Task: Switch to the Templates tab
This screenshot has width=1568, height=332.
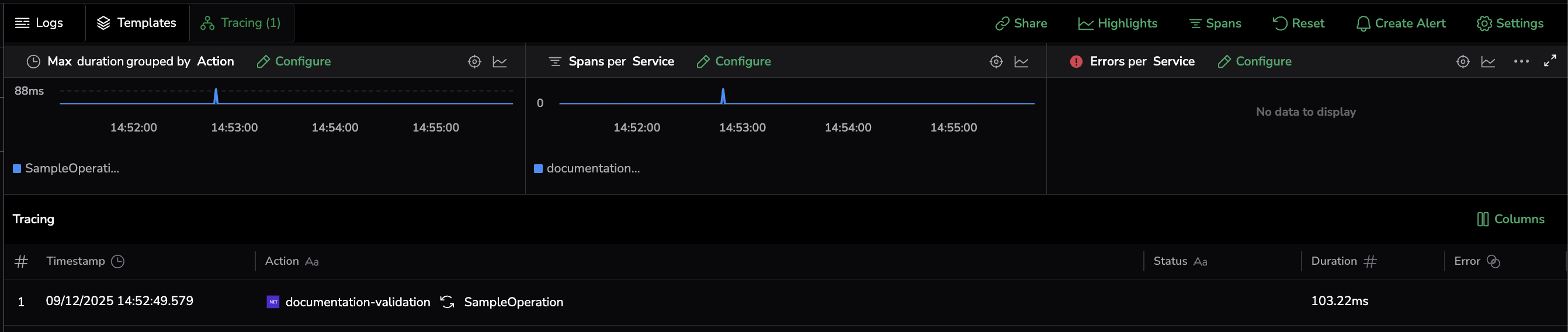Action: tap(137, 23)
